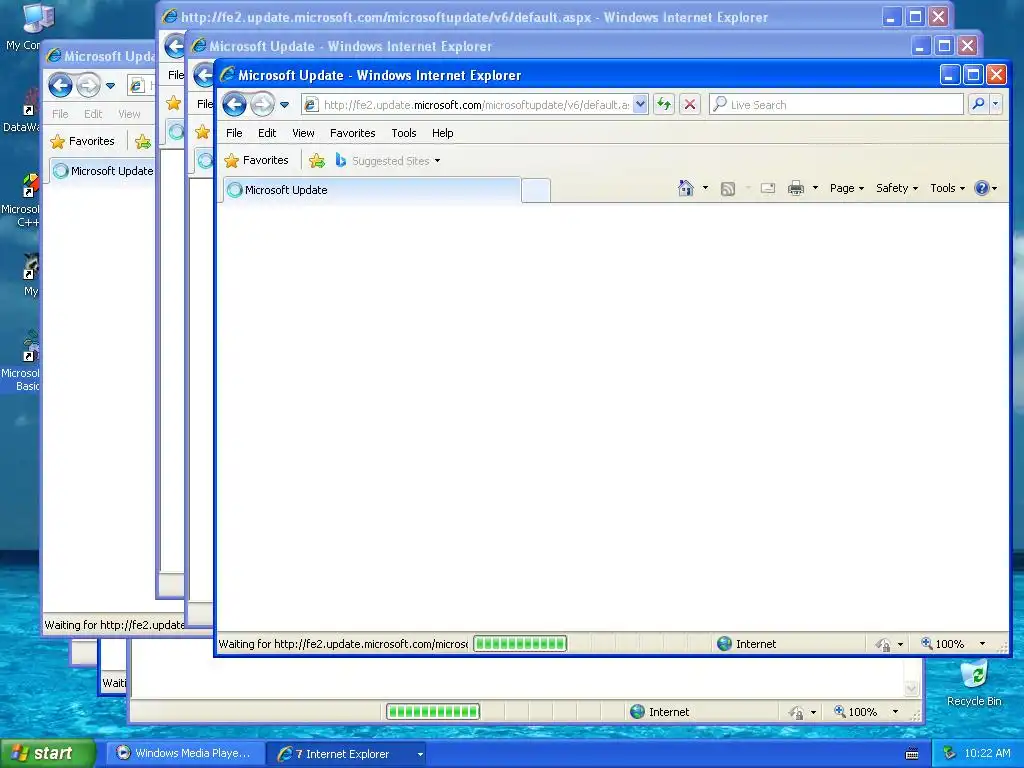Click Protected Mode icon in front status bar

pos(883,645)
